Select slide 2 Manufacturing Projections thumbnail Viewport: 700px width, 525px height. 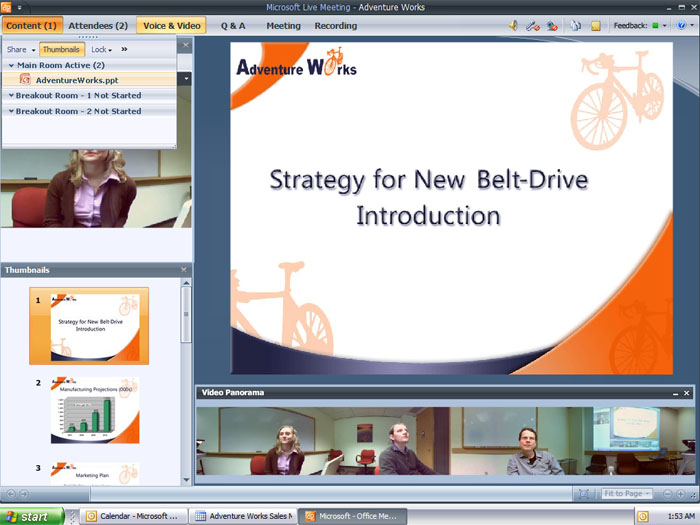pyautogui.click(x=95, y=411)
